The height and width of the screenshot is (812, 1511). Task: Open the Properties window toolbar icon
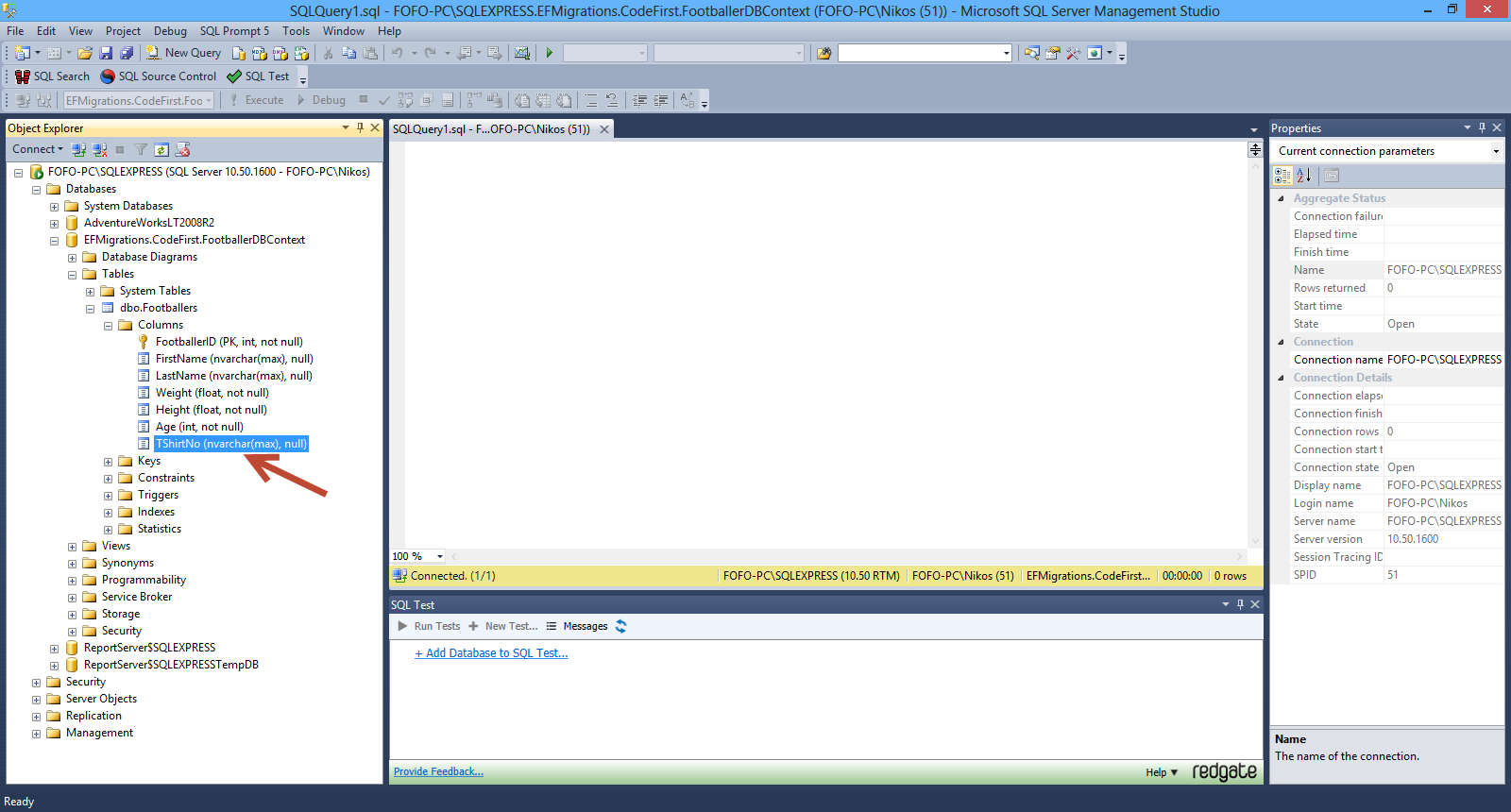(x=1052, y=53)
